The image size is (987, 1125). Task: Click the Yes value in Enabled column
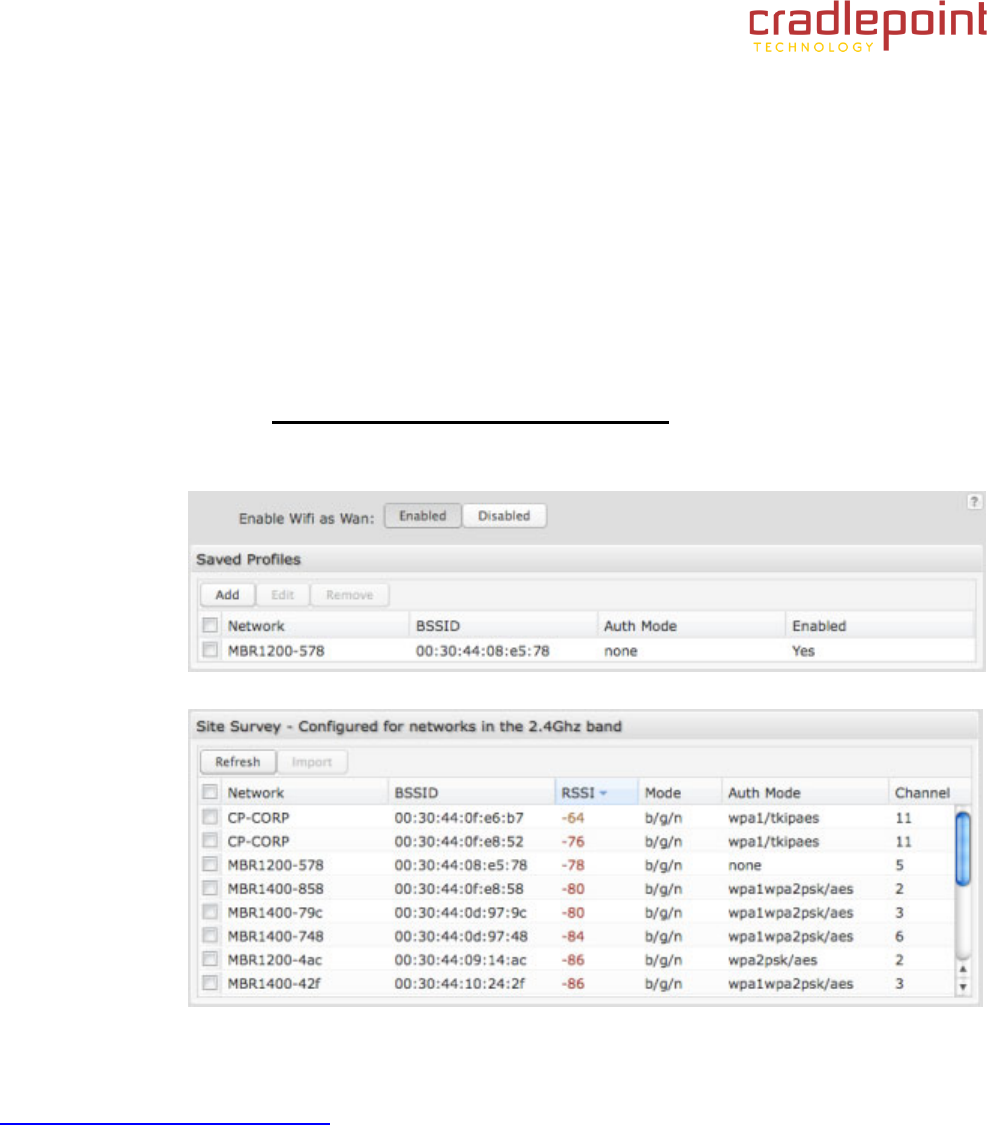803,651
